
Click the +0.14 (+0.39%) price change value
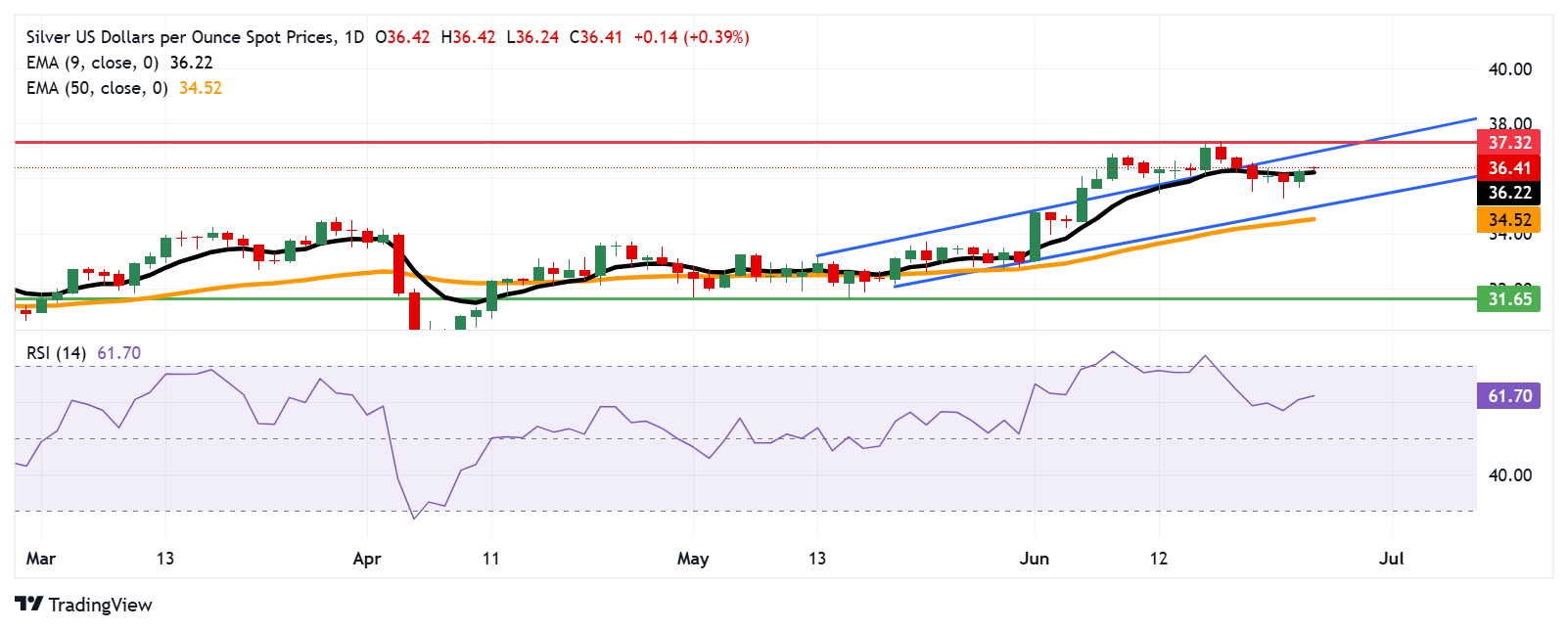pyautogui.click(x=691, y=37)
